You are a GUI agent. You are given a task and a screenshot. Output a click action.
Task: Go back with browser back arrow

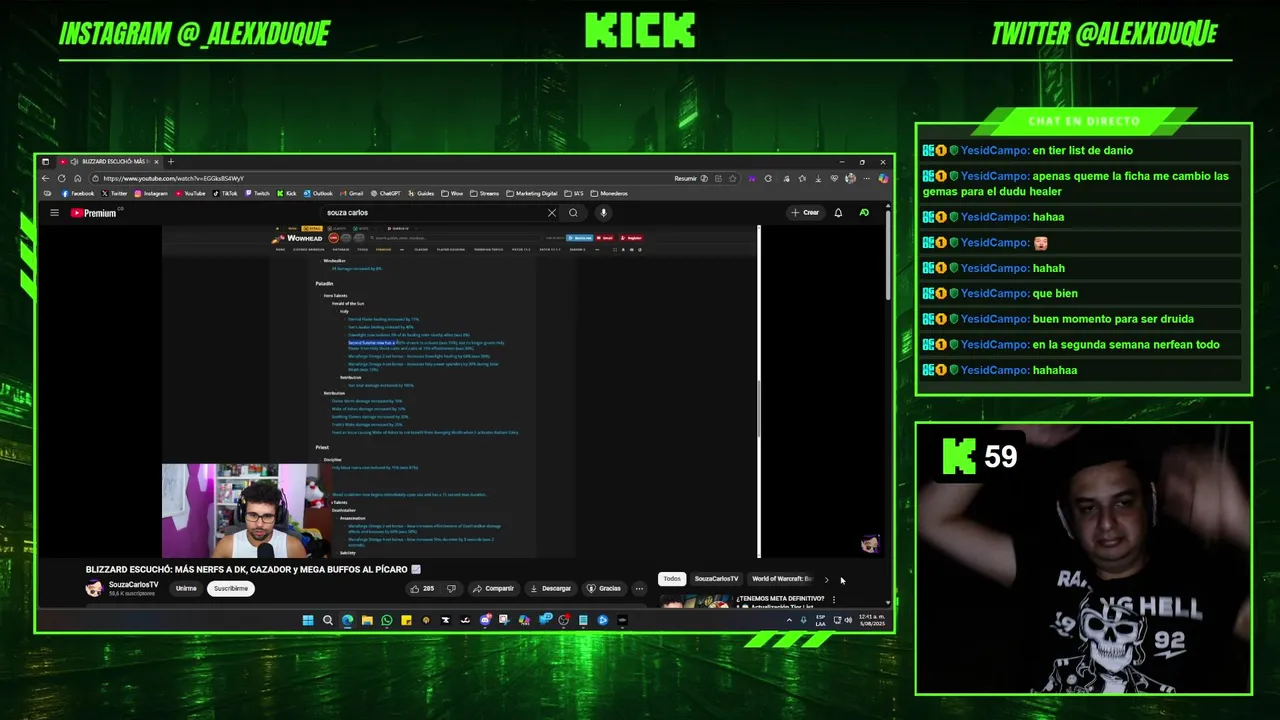click(x=45, y=178)
